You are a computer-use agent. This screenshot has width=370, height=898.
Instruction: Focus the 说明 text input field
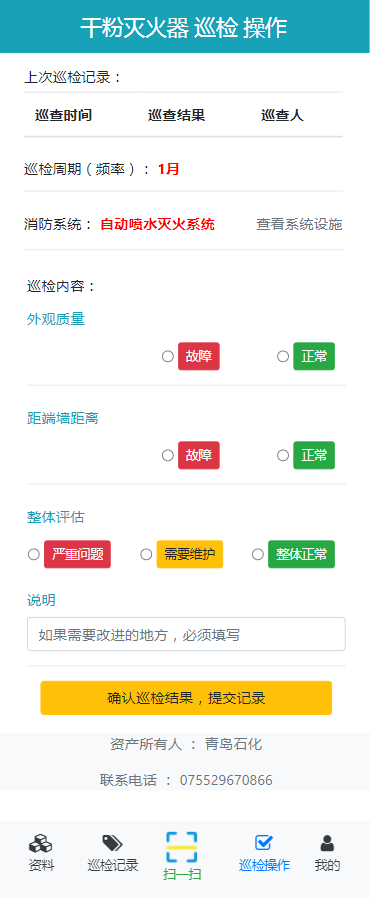pos(186,634)
